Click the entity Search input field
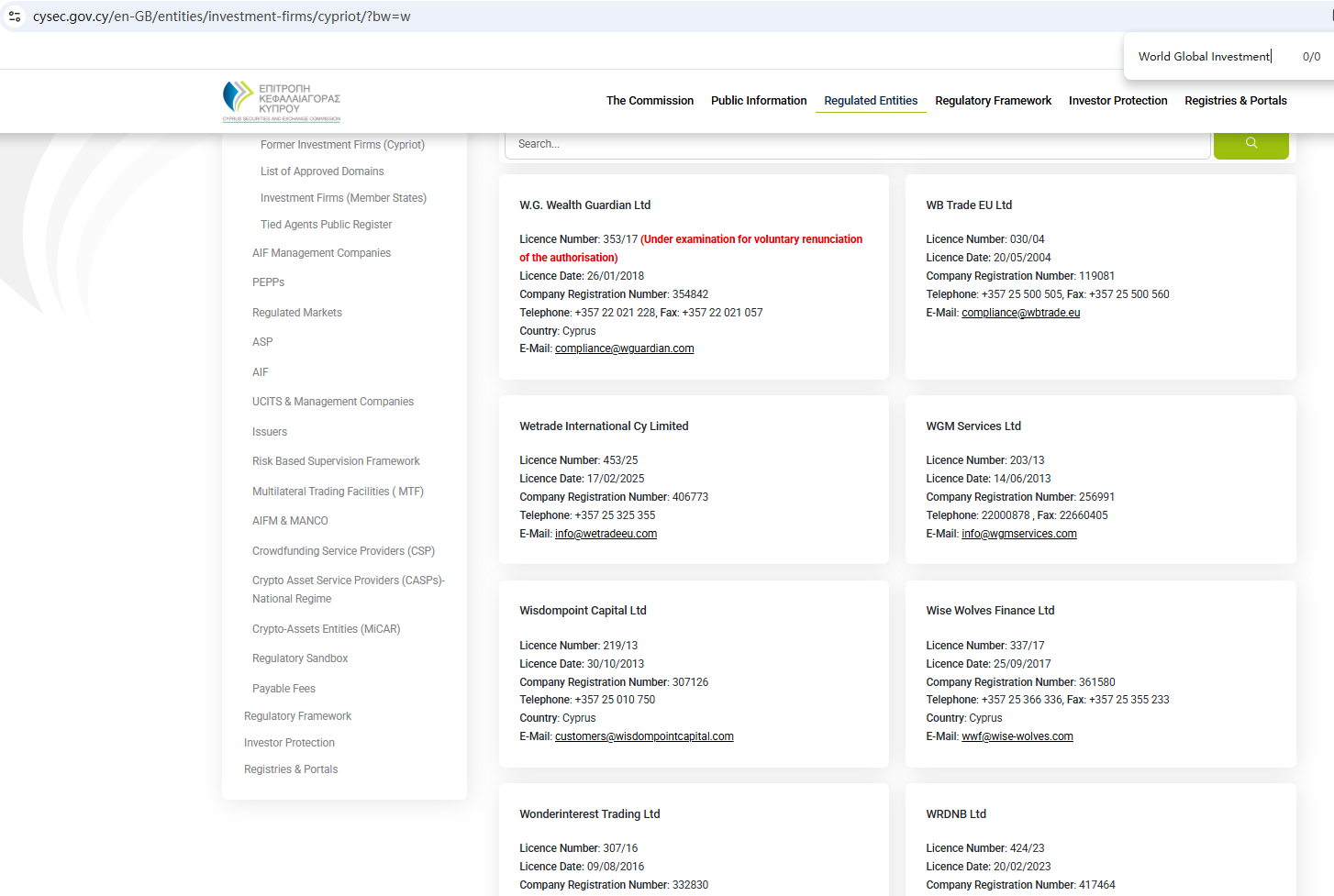Image resolution: width=1334 pixels, height=896 pixels. tap(857, 144)
